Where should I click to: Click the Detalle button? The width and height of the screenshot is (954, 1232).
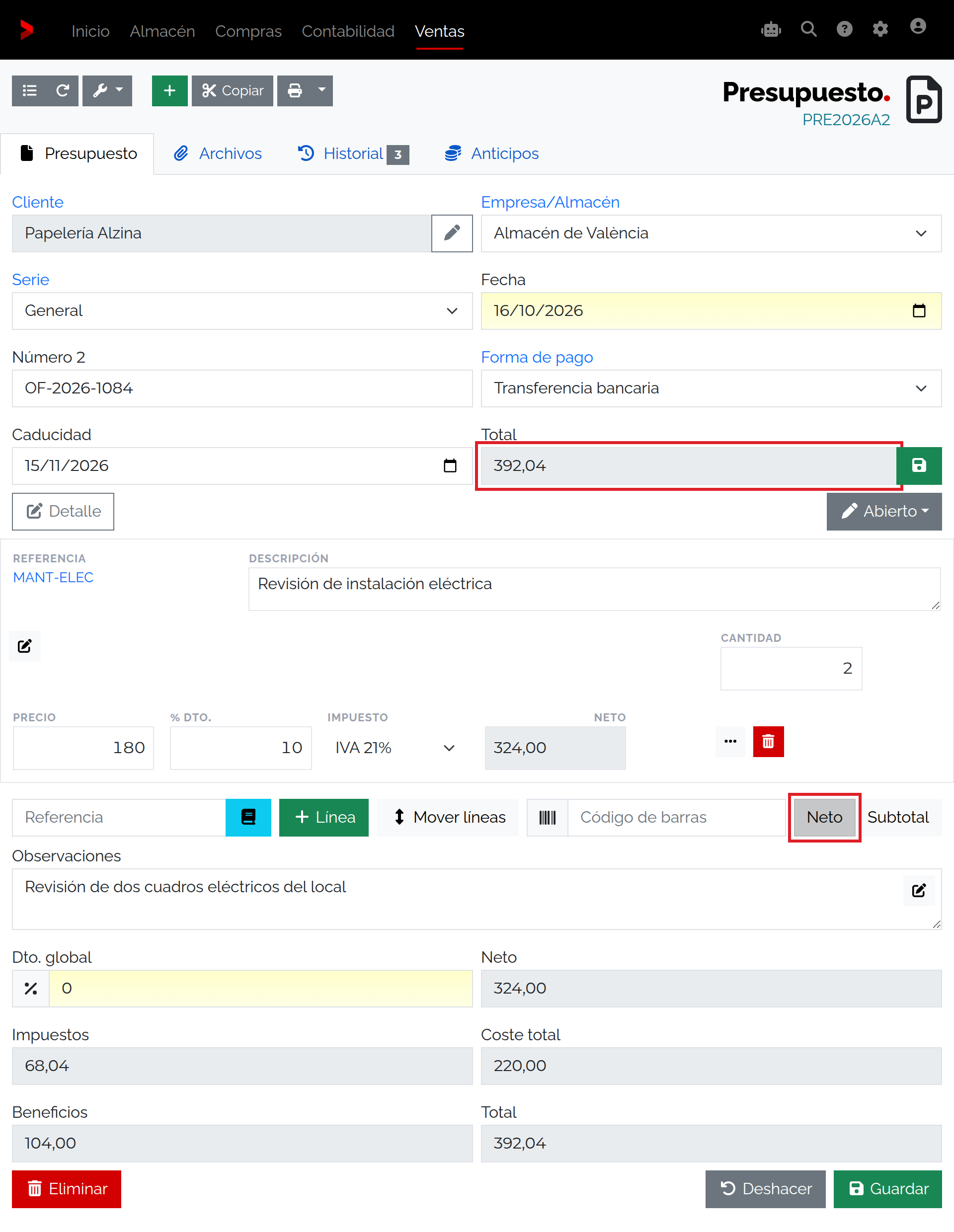63,512
